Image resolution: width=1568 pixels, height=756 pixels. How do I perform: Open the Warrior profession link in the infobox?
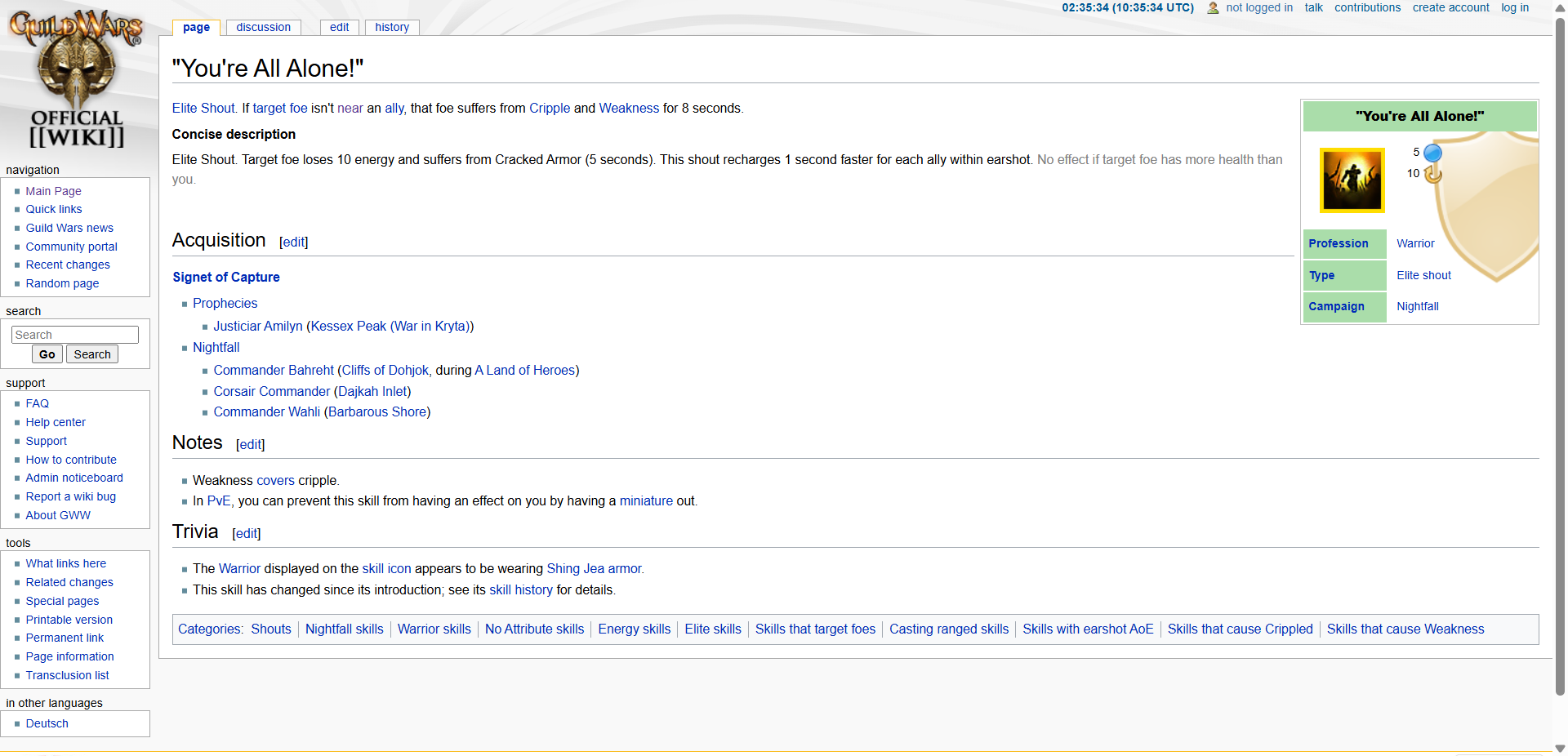(1415, 243)
